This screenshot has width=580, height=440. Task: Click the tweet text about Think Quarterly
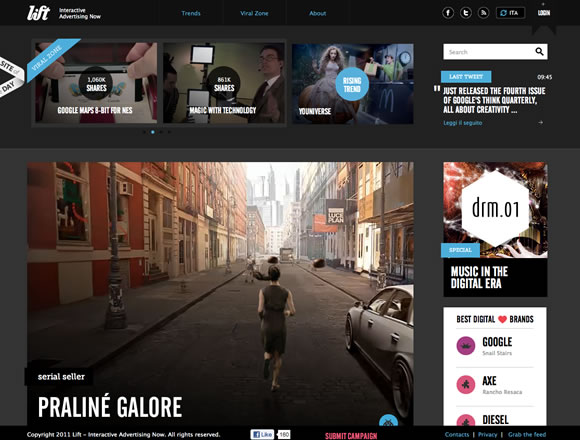click(x=494, y=100)
